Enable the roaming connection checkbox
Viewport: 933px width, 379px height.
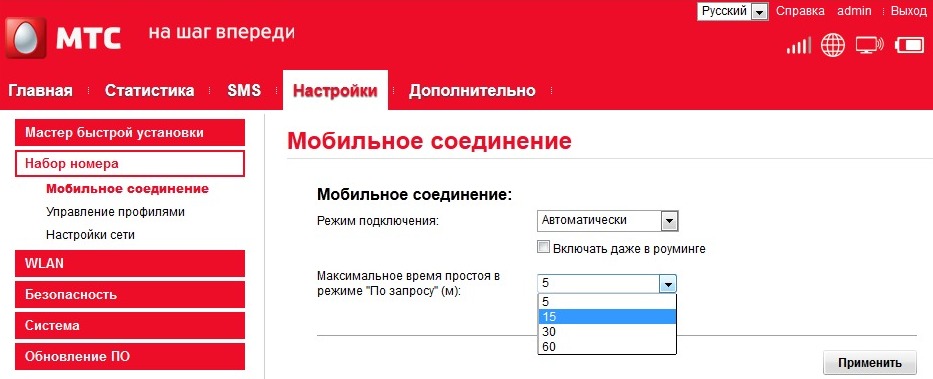coord(543,247)
